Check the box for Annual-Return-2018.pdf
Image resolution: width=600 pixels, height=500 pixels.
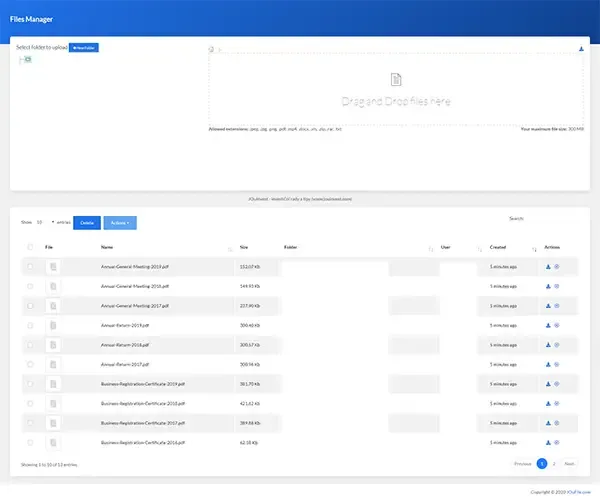coord(30,345)
